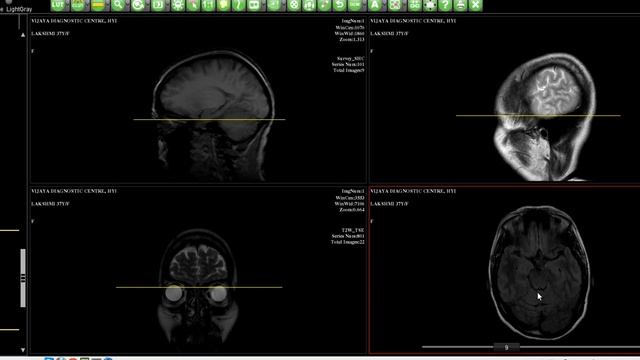Click the red-dotted grid layout icon
Image resolution: width=640 pixels, height=360 pixels.
pos(395,5)
